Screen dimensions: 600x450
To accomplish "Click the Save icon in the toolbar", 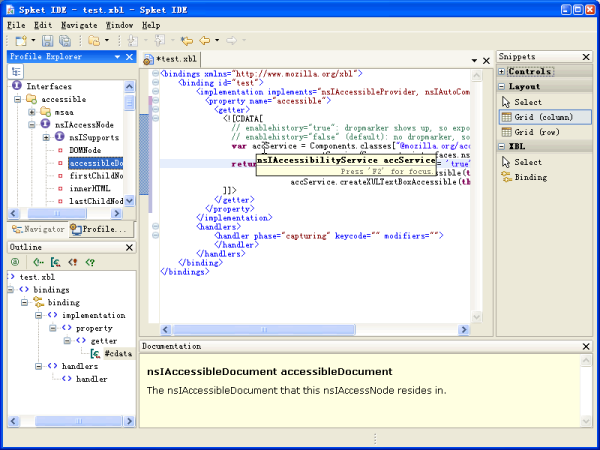I will pyautogui.click(x=47, y=41).
